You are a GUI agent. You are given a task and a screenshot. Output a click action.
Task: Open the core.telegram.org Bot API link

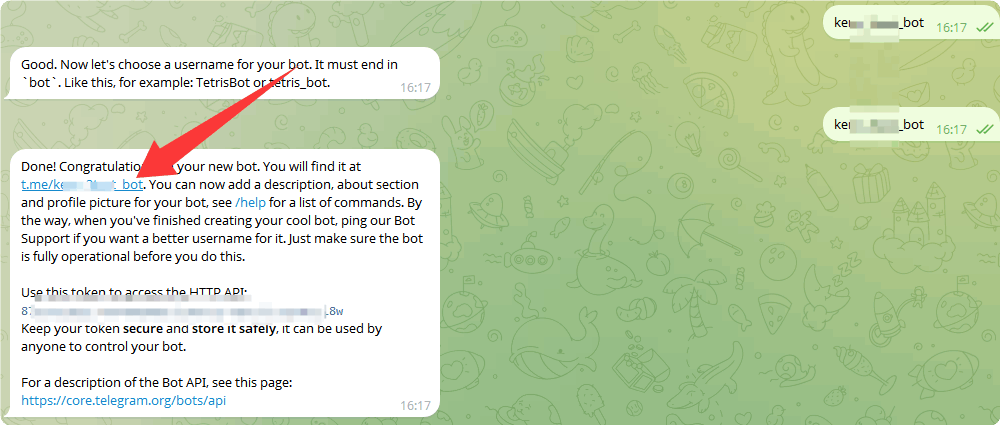tap(117, 401)
